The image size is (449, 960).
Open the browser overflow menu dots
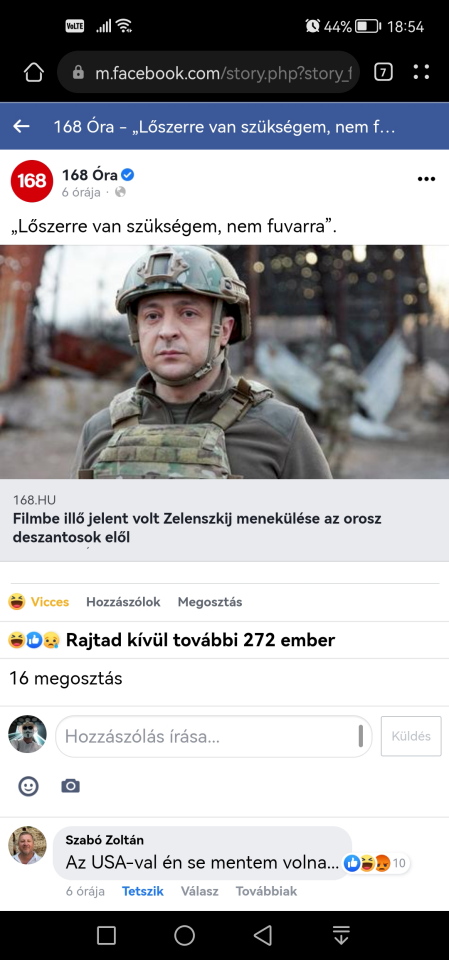(421, 73)
